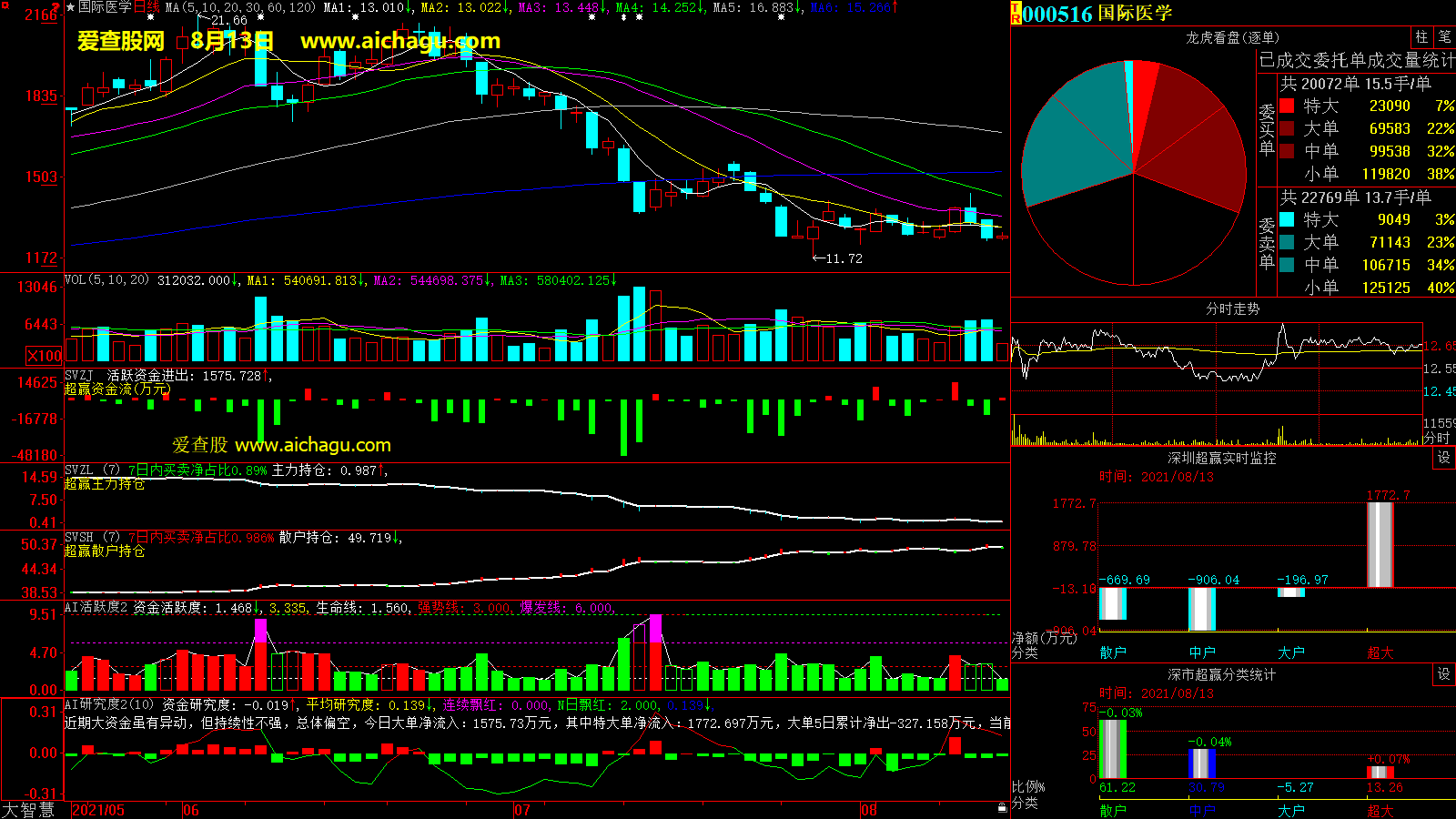Click the cyan 特大 sell order legend square
The height and width of the screenshot is (819, 1456).
[1287, 219]
